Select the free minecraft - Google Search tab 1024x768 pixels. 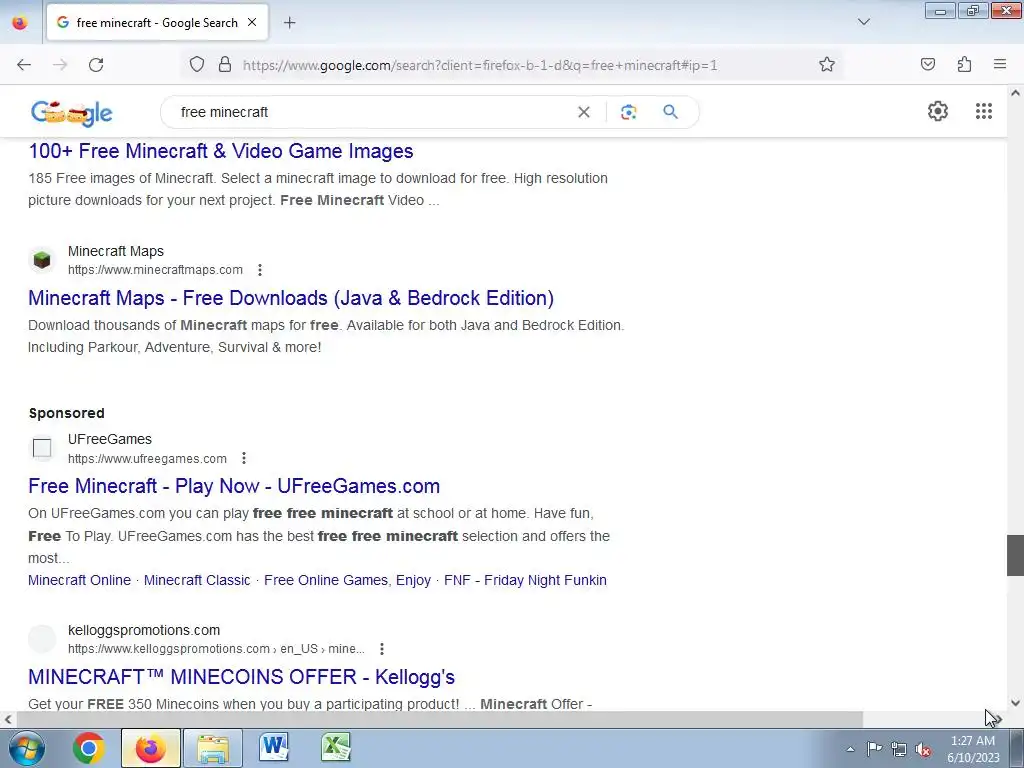click(x=157, y=22)
